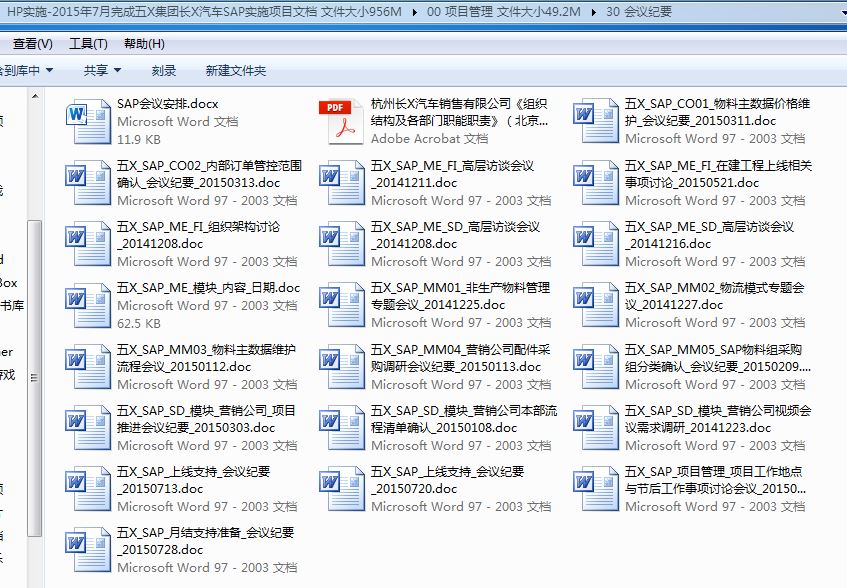Select the ME_模块_内容_日期.doc file icon
Image resolution: width=847 pixels, height=588 pixels.
[88, 305]
